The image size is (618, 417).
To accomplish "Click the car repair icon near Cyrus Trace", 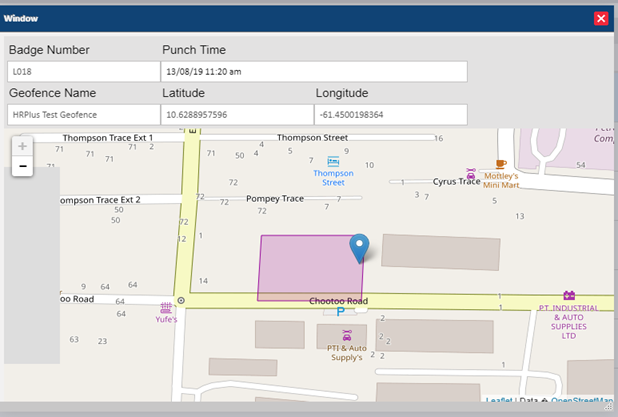I will (x=471, y=174).
